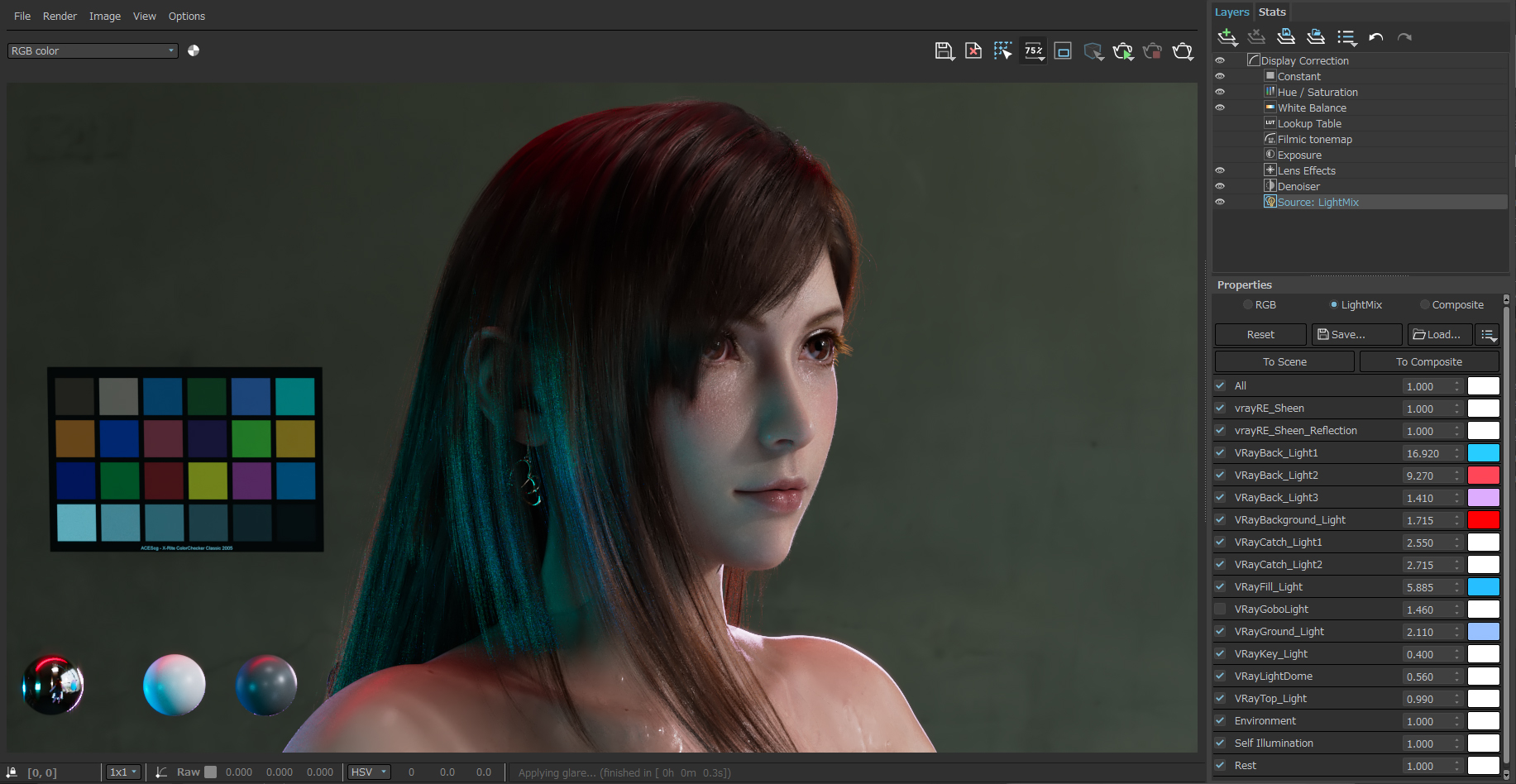Switch to the Stats tab

(1272, 12)
